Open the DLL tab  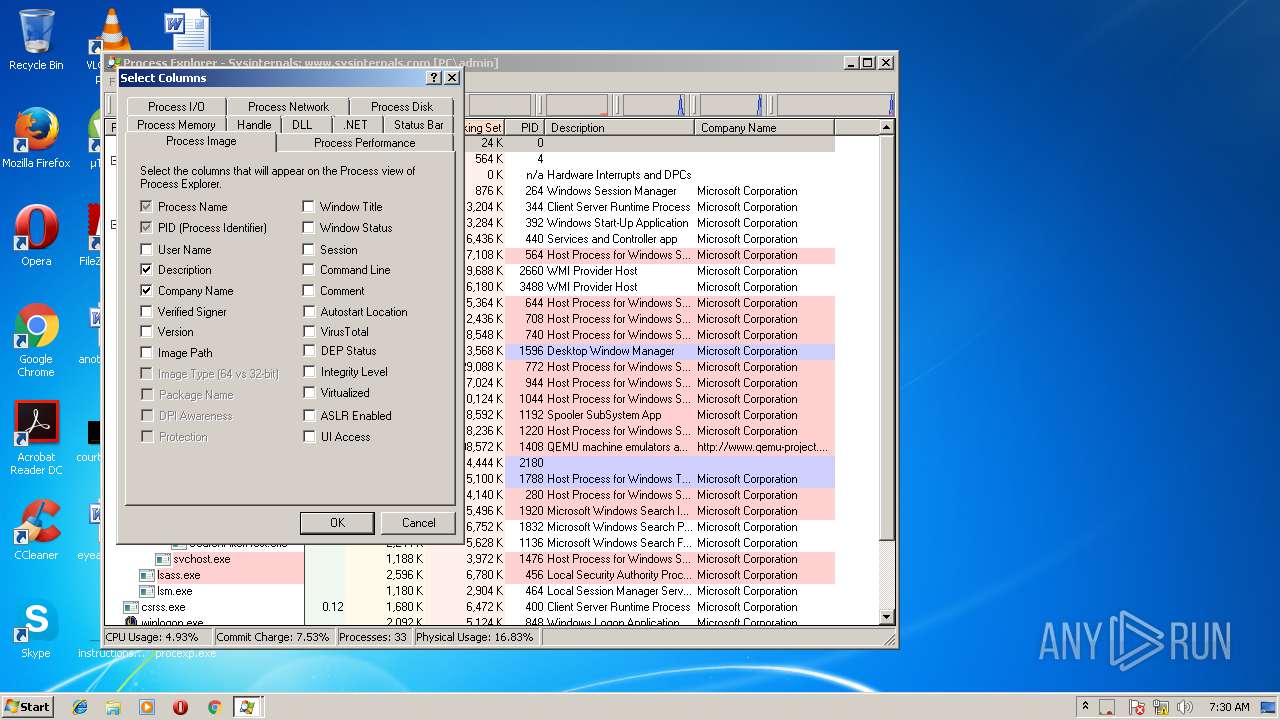point(302,125)
